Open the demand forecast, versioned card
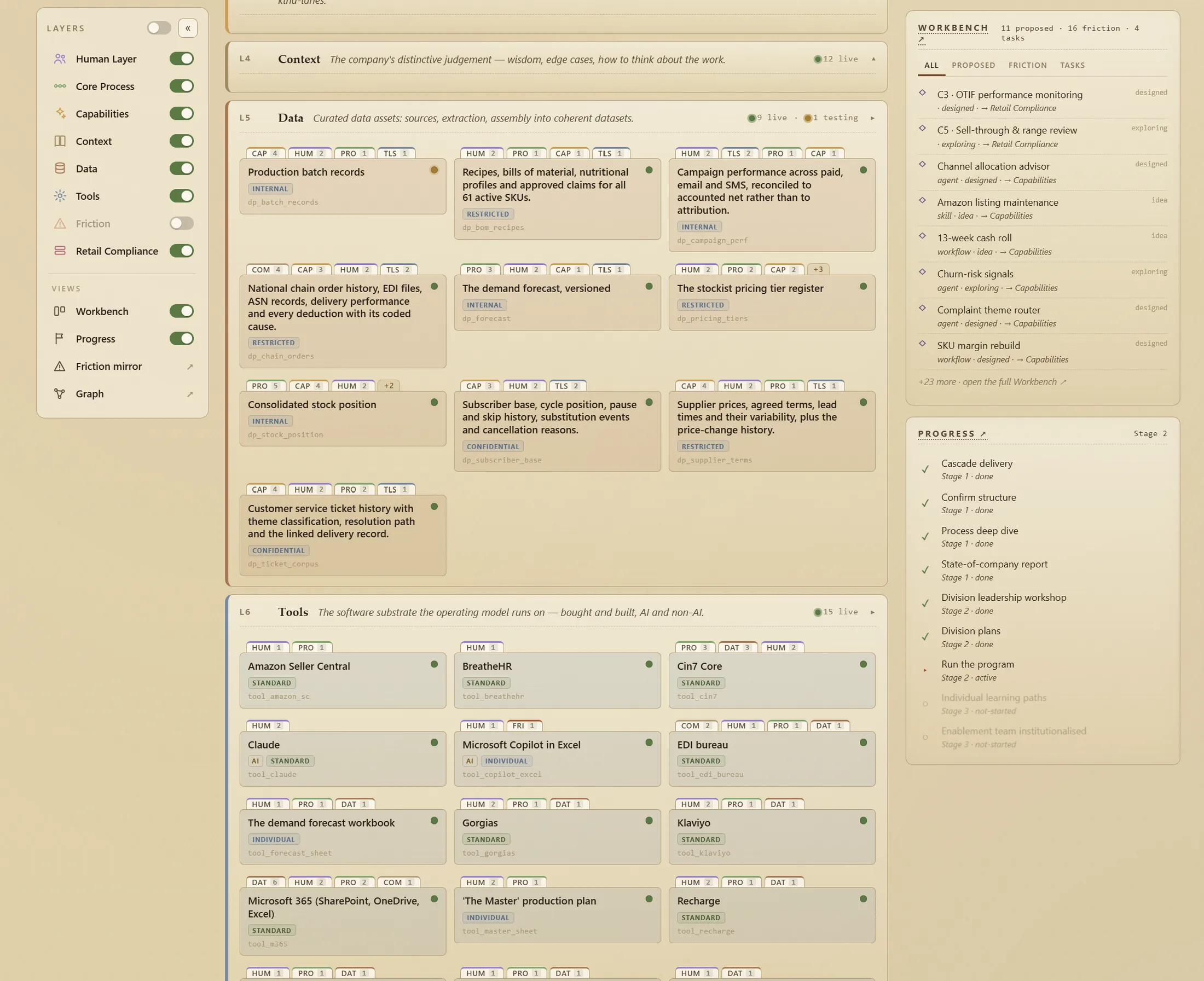 coord(557,303)
